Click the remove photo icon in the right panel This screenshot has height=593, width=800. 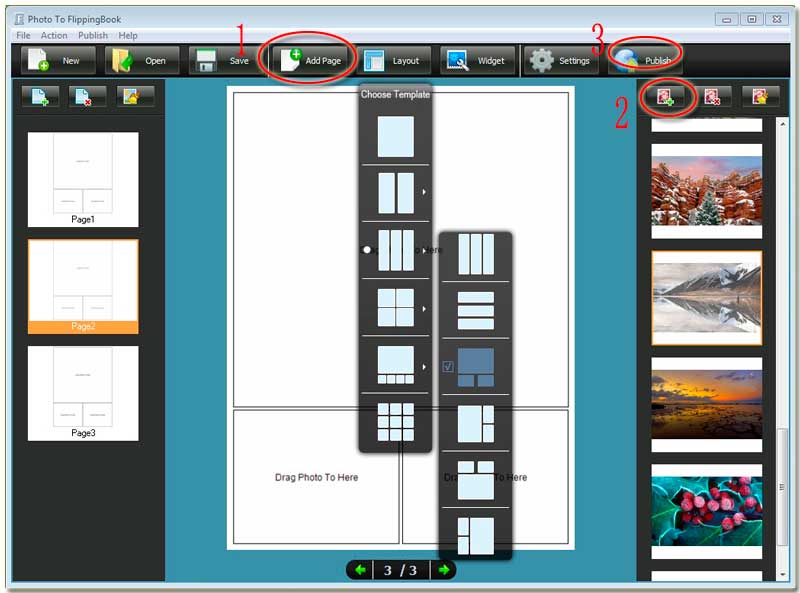(x=712, y=96)
